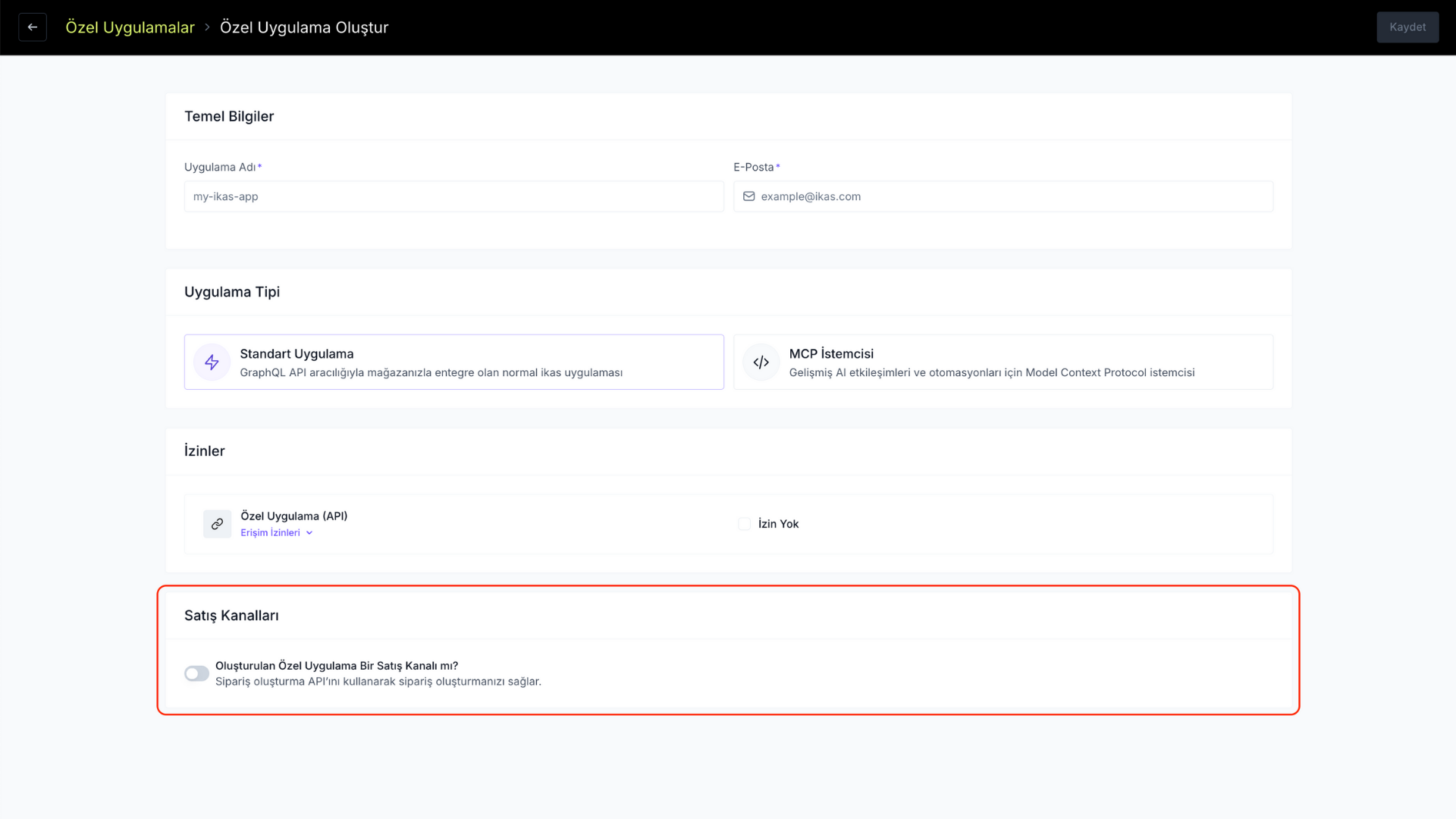
Task: Click the envelope icon in E-Posta field
Action: [x=748, y=196]
